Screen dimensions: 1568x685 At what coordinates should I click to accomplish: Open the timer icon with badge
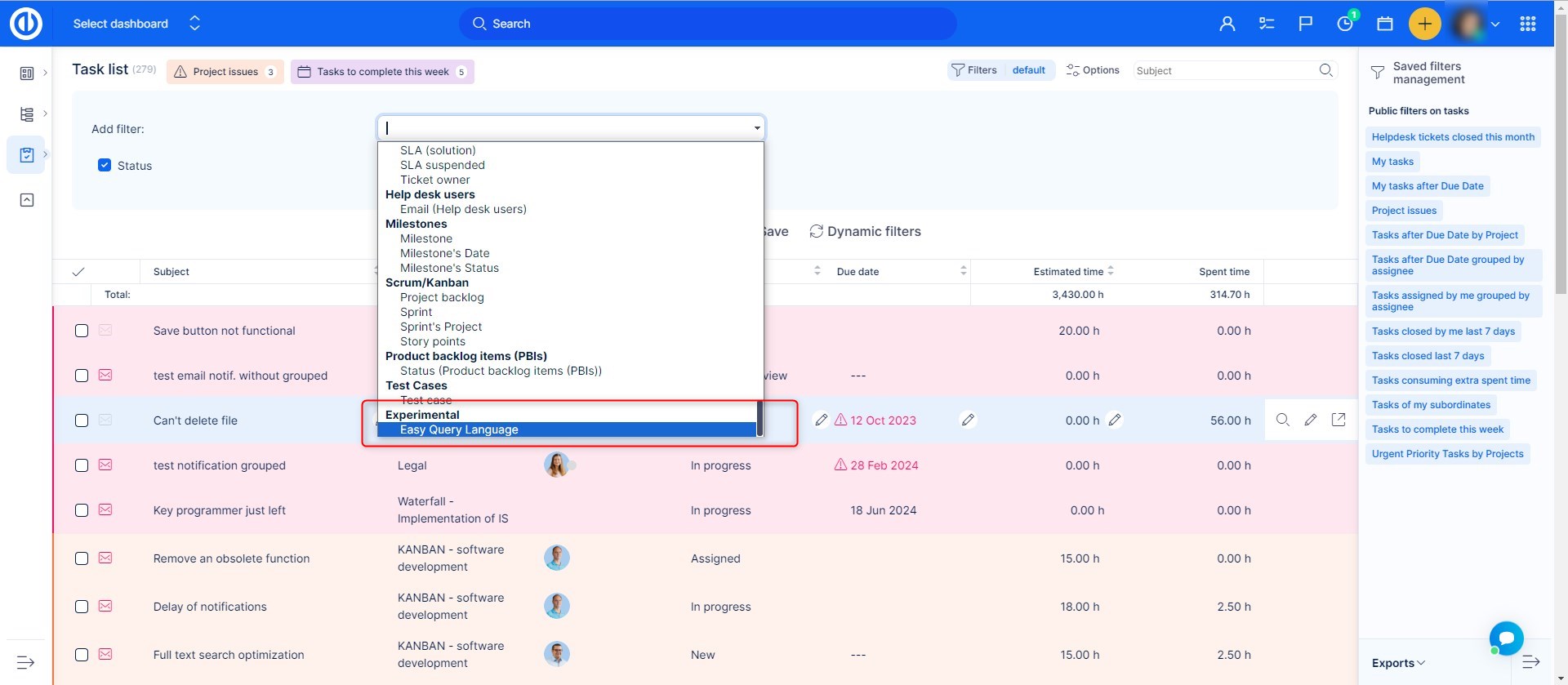[1344, 24]
